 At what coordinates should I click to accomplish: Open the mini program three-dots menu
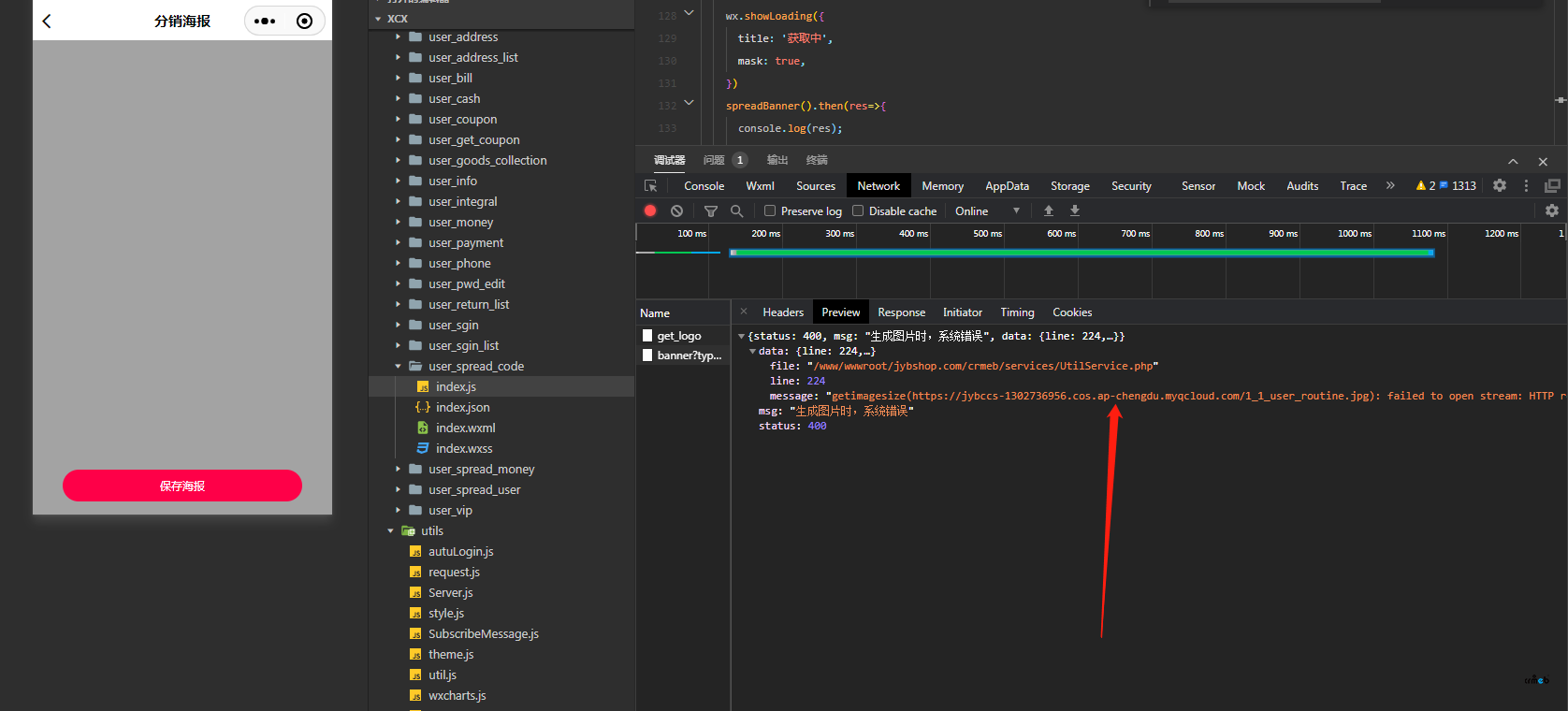point(266,21)
